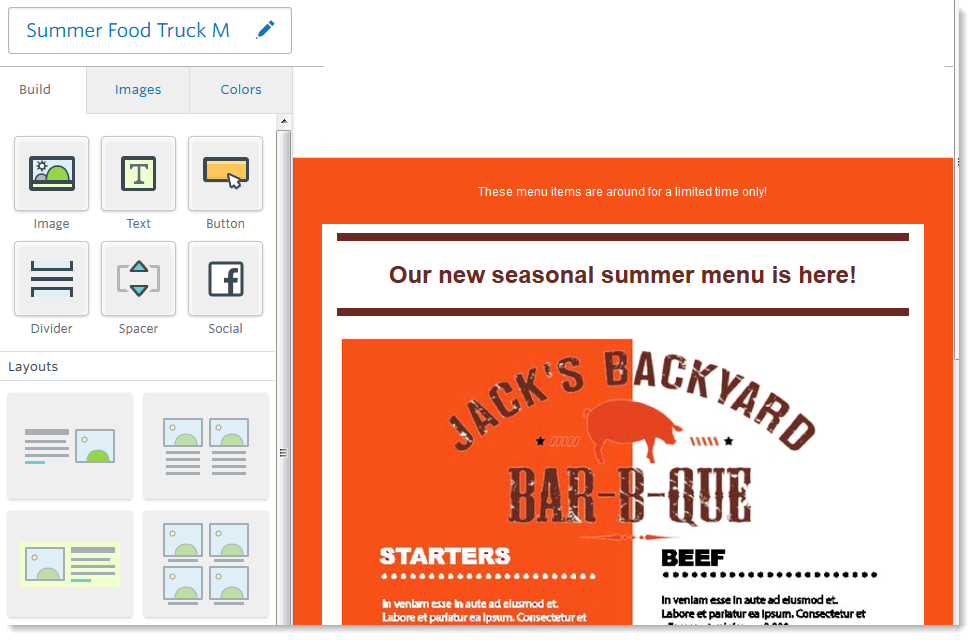The width and height of the screenshot is (974, 640).
Task: Select the Spacer block icon
Action: coord(138,279)
